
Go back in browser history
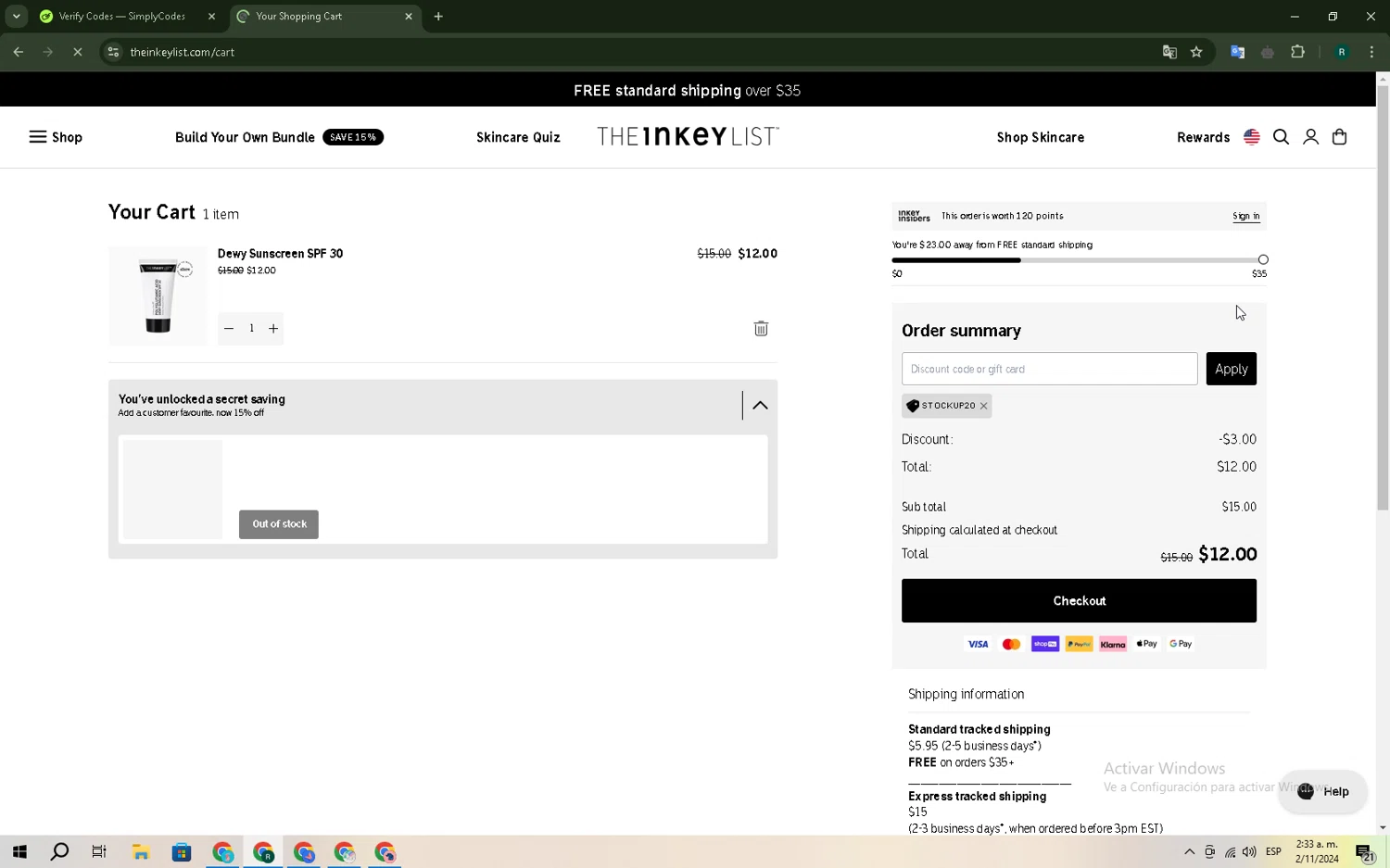point(19,53)
